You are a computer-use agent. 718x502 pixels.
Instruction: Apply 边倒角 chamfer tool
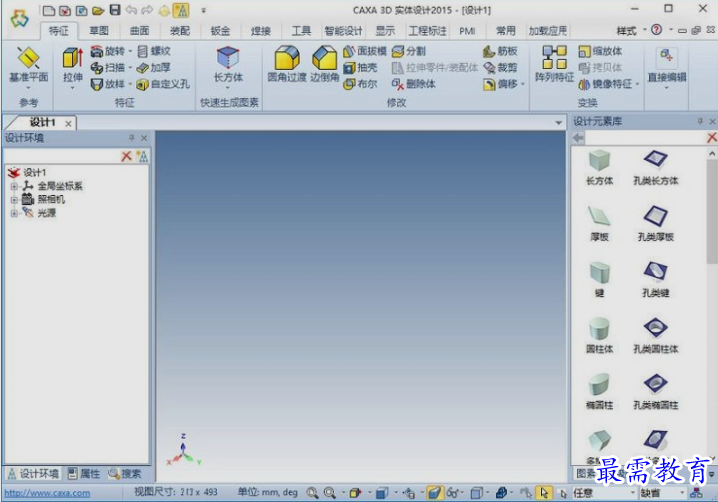pos(325,64)
